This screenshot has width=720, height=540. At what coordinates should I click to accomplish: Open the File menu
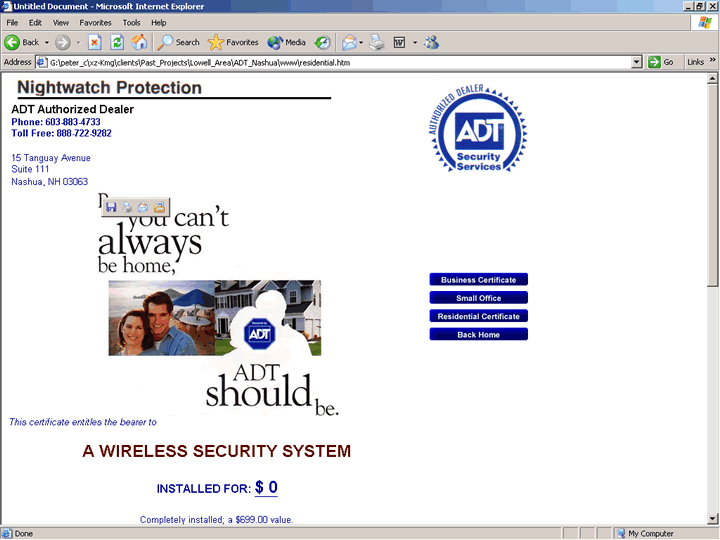12,22
